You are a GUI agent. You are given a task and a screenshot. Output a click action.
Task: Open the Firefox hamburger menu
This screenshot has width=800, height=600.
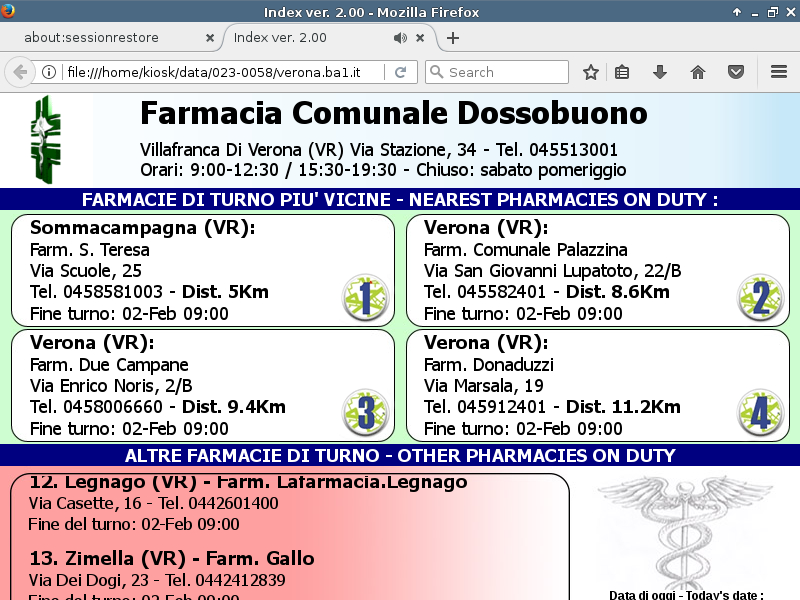pos(779,72)
